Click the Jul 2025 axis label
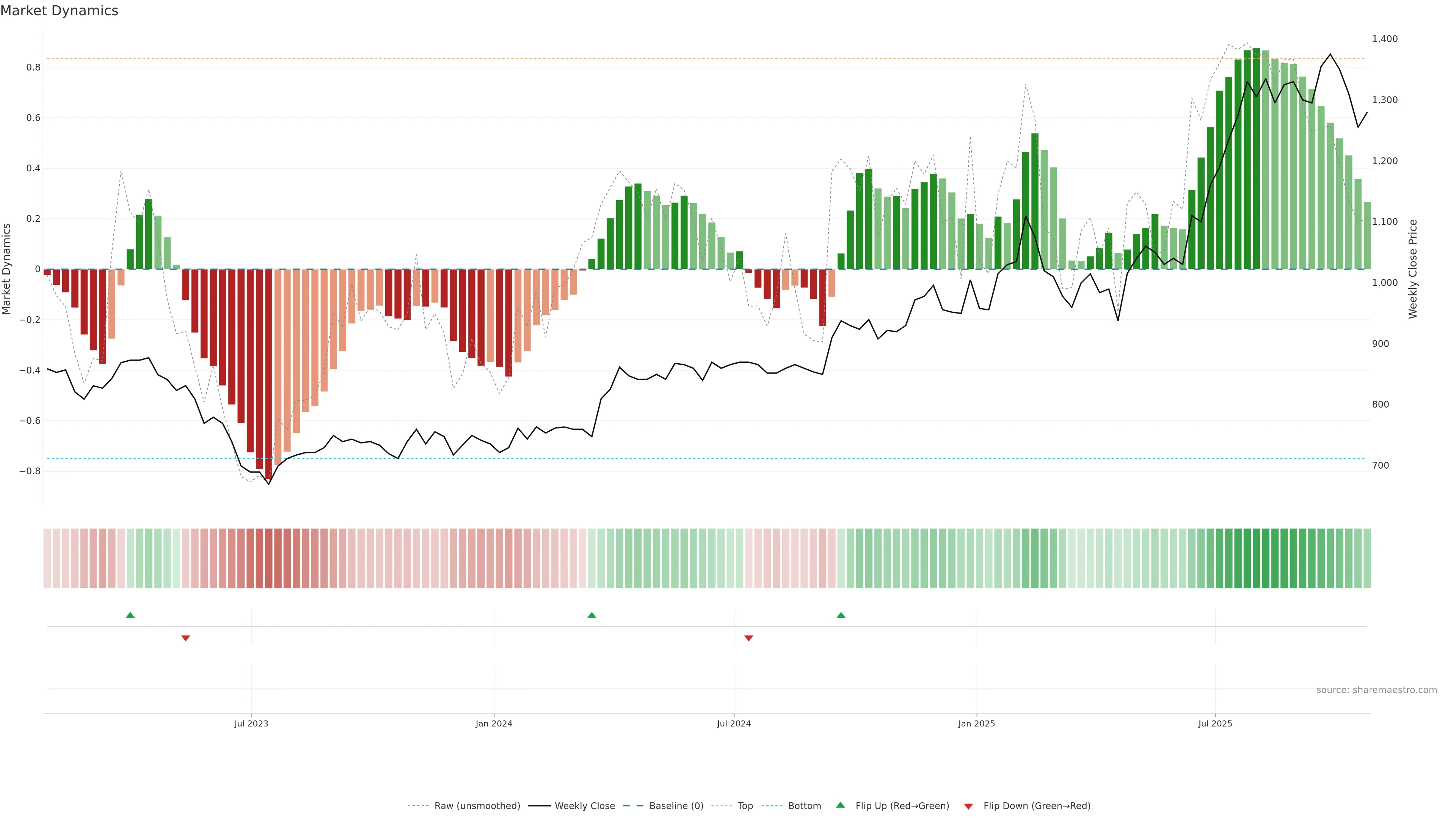Viewport: 1456px width, 819px height. [x=1215, y=723]
